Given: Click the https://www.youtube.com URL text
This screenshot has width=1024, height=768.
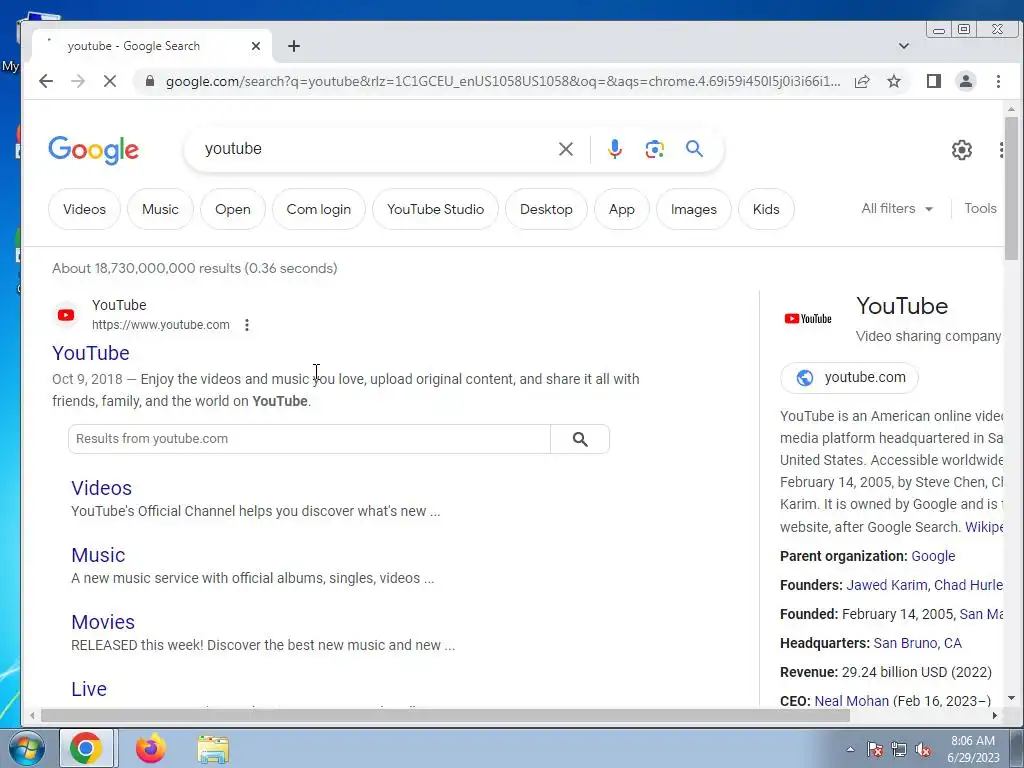Looking at the screenshot, I should [161, 325].
